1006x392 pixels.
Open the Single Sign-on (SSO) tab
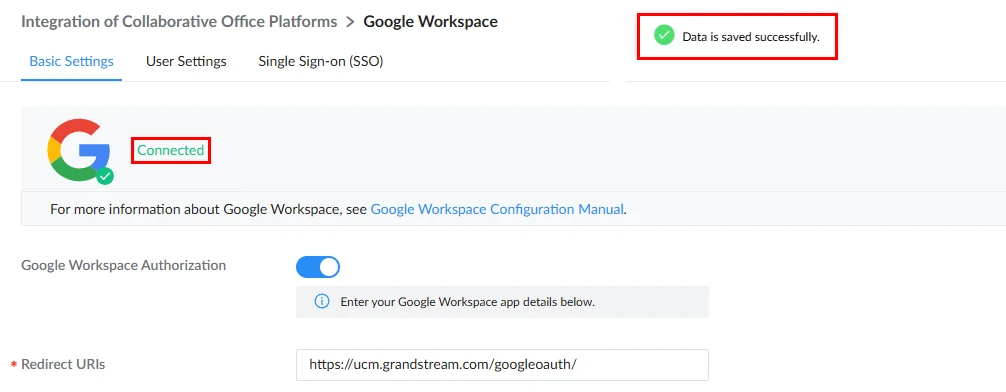(x=321, y=62)
